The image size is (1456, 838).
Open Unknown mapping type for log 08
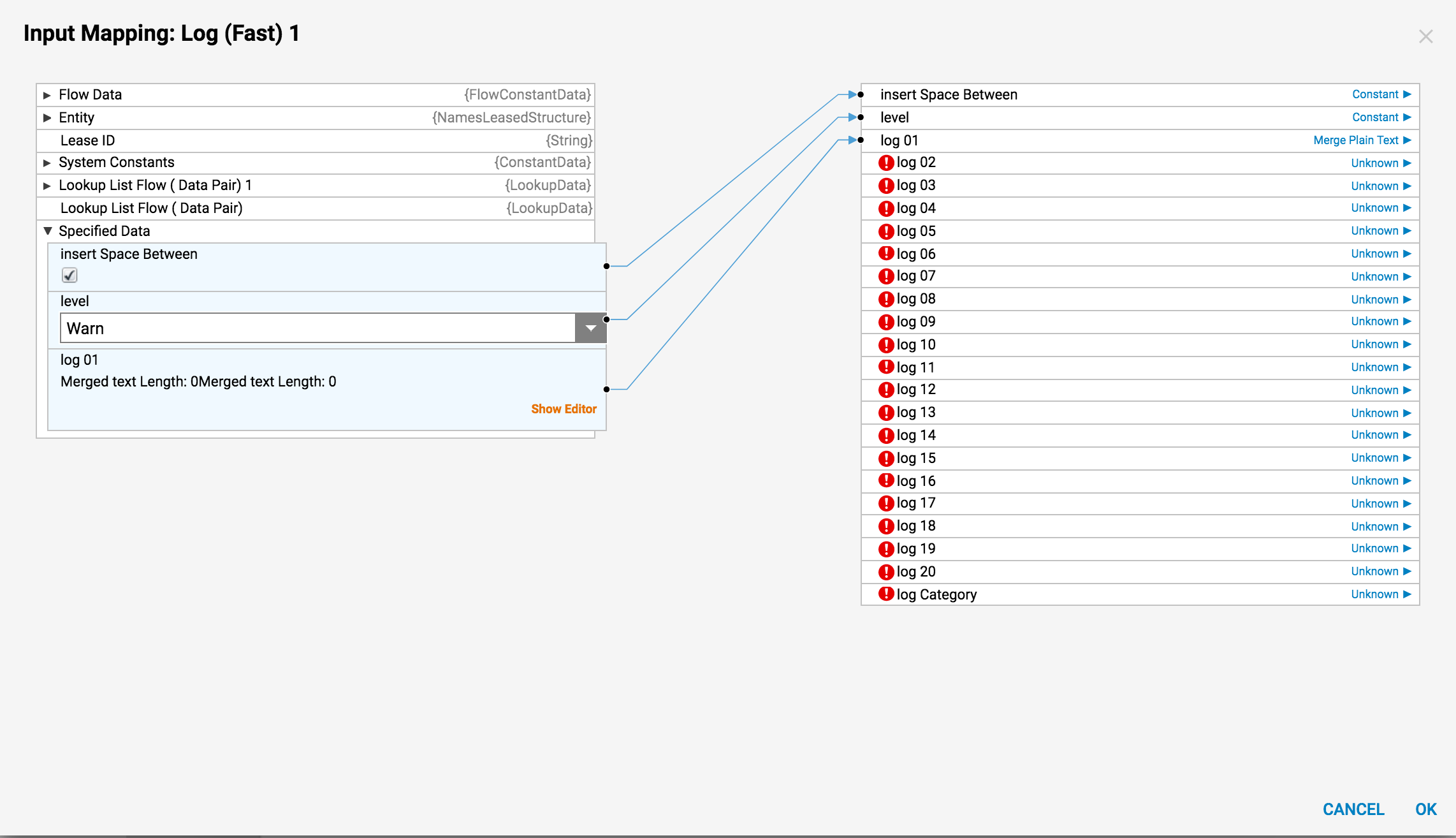click(x=1381, y=300)
